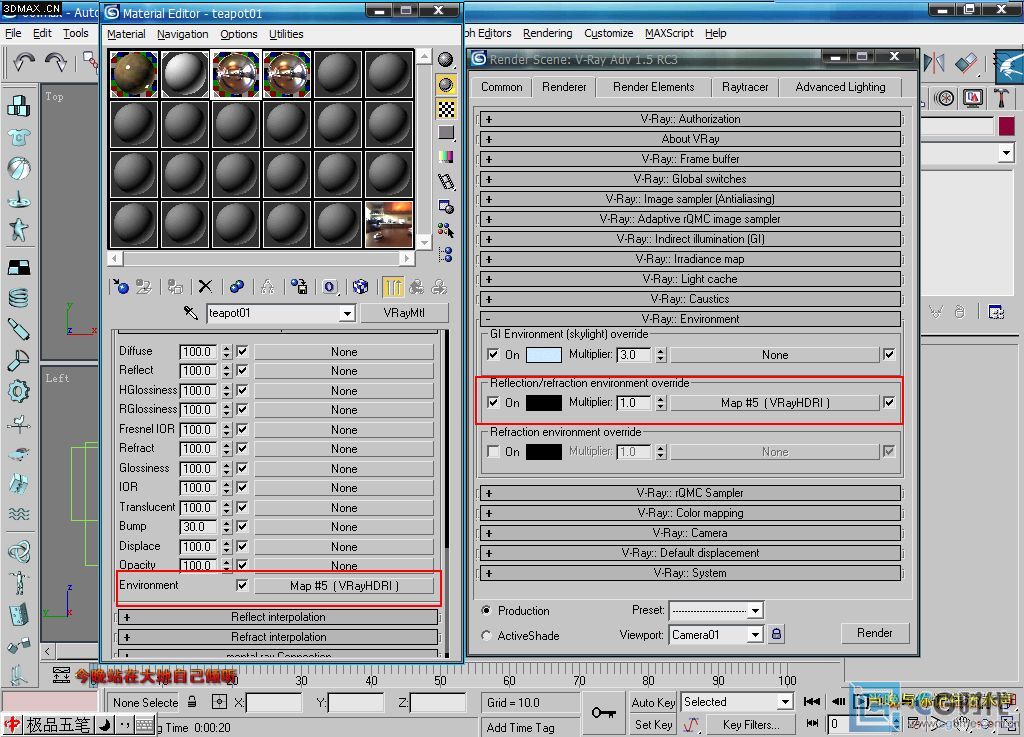Click the hammer Utilities icon
The width and height of the screenshot is (1024, 737).
coord(1000,99)
